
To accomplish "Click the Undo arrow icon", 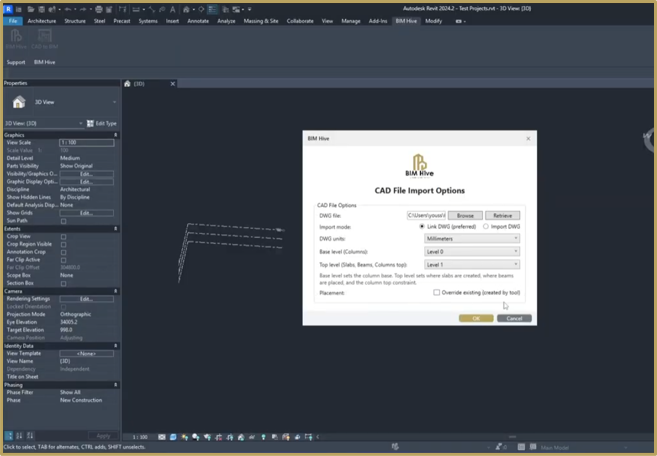I will pyautogui.click(x=68, y=9).
